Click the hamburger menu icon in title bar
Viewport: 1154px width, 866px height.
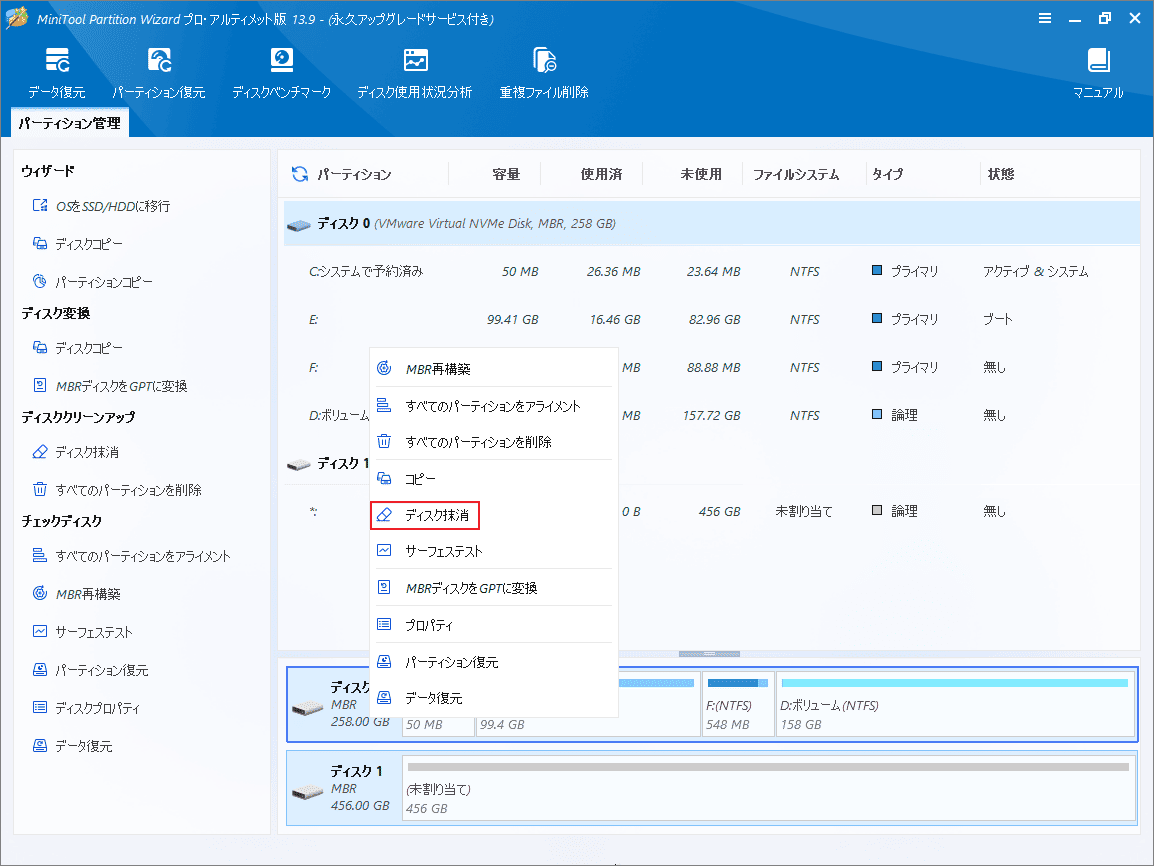(x=1044, y=18)
